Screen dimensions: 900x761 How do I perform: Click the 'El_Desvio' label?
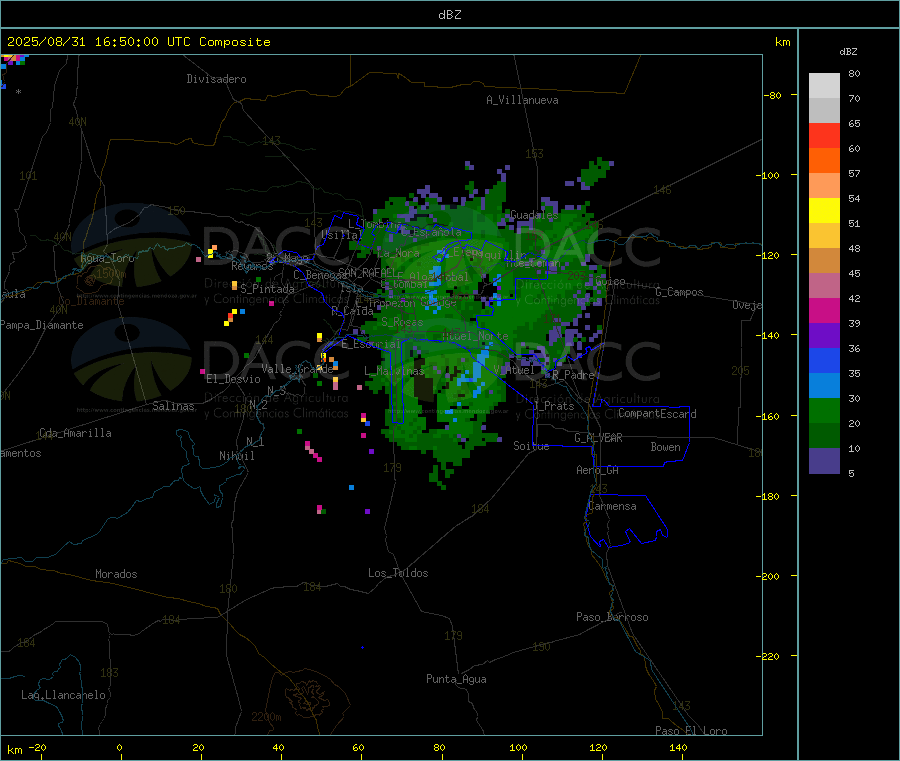click(x=234, y=379)
